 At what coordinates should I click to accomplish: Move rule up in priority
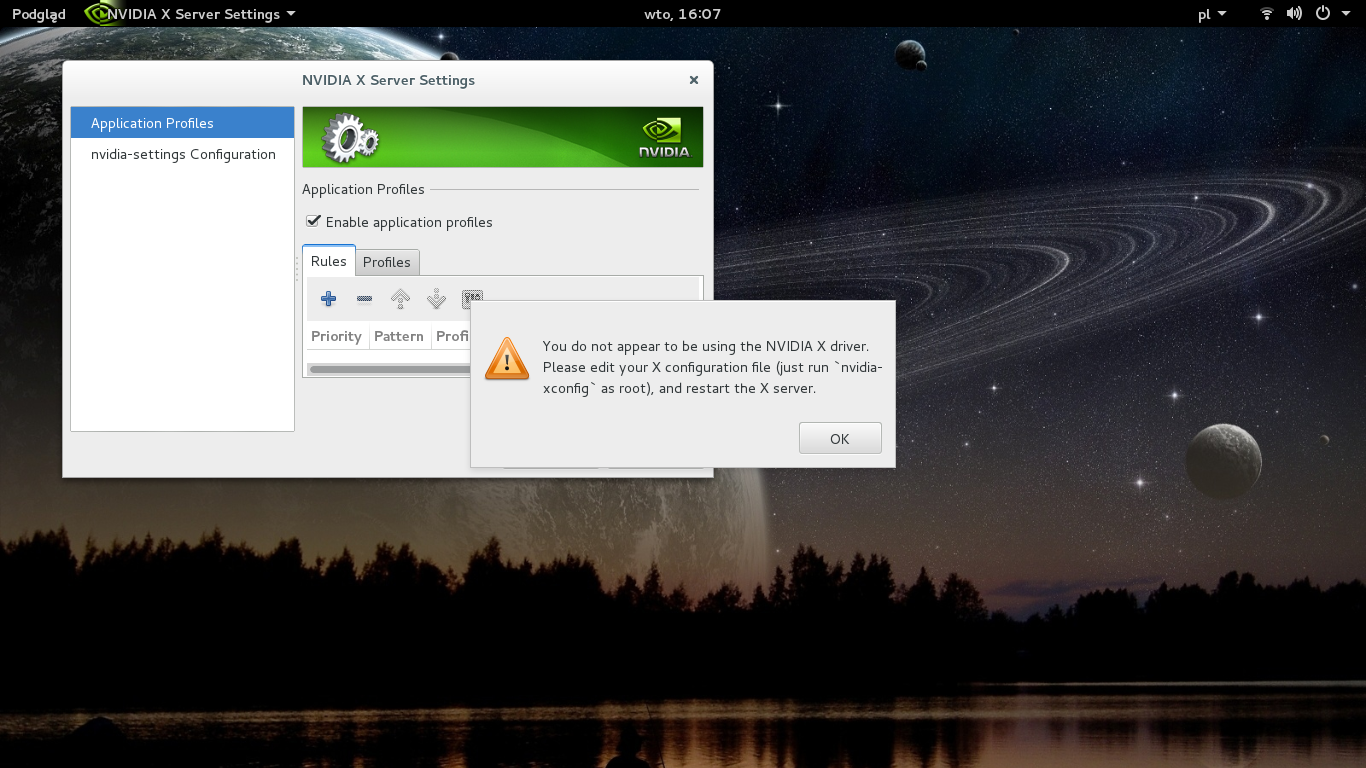point(400,298)
